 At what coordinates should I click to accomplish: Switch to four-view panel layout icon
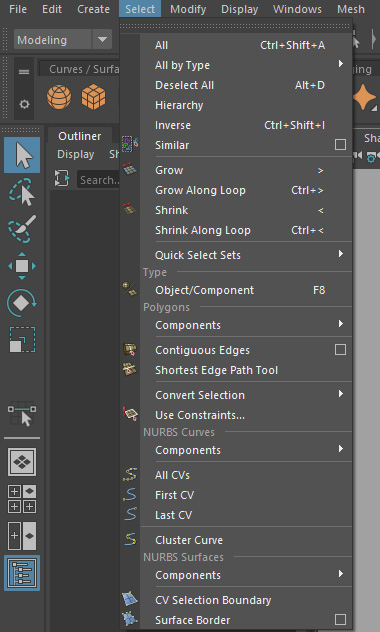click(22, 499)
